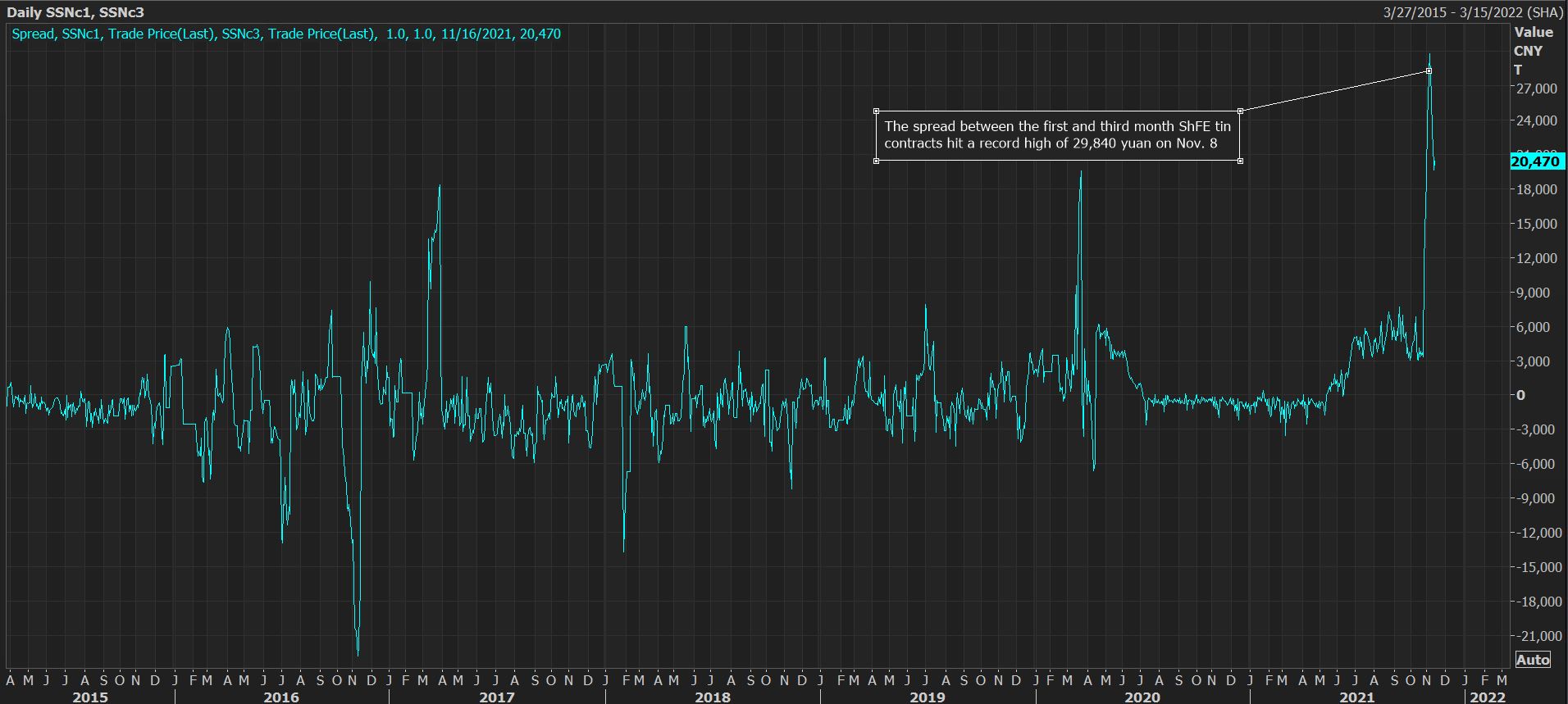Click the -21,000 price axis label
This screenshot has height=704, width=1568.
1535,636
